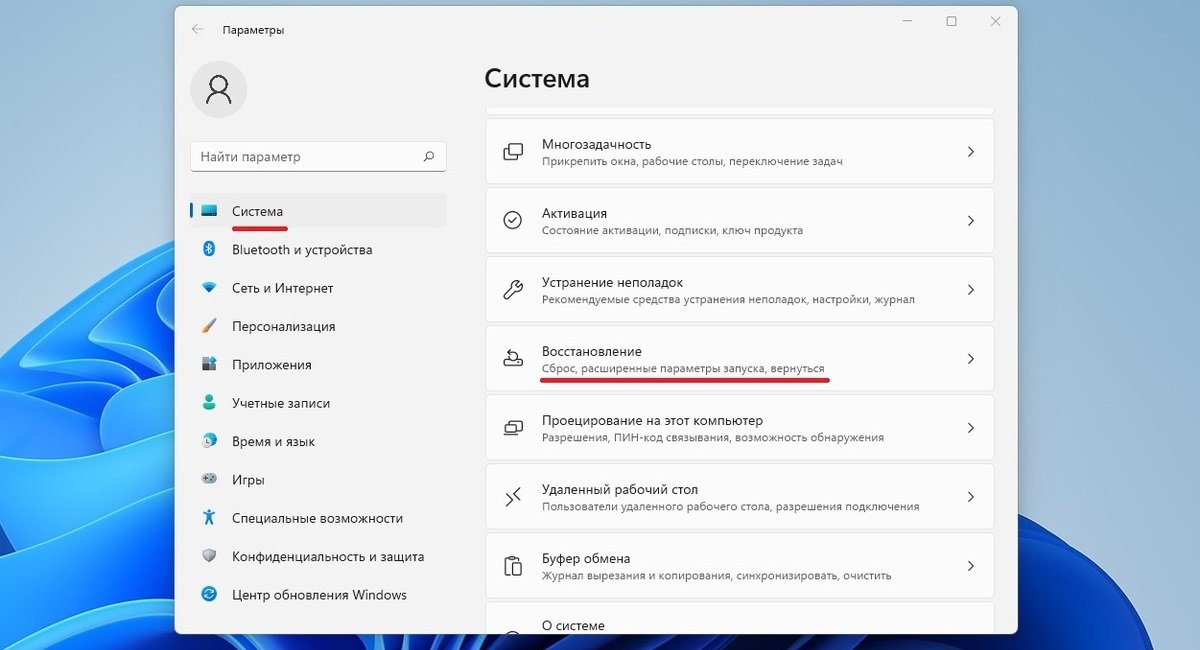
Task: Open Время и язык settings
Action: pyautogui.click(x=318, y=441)
